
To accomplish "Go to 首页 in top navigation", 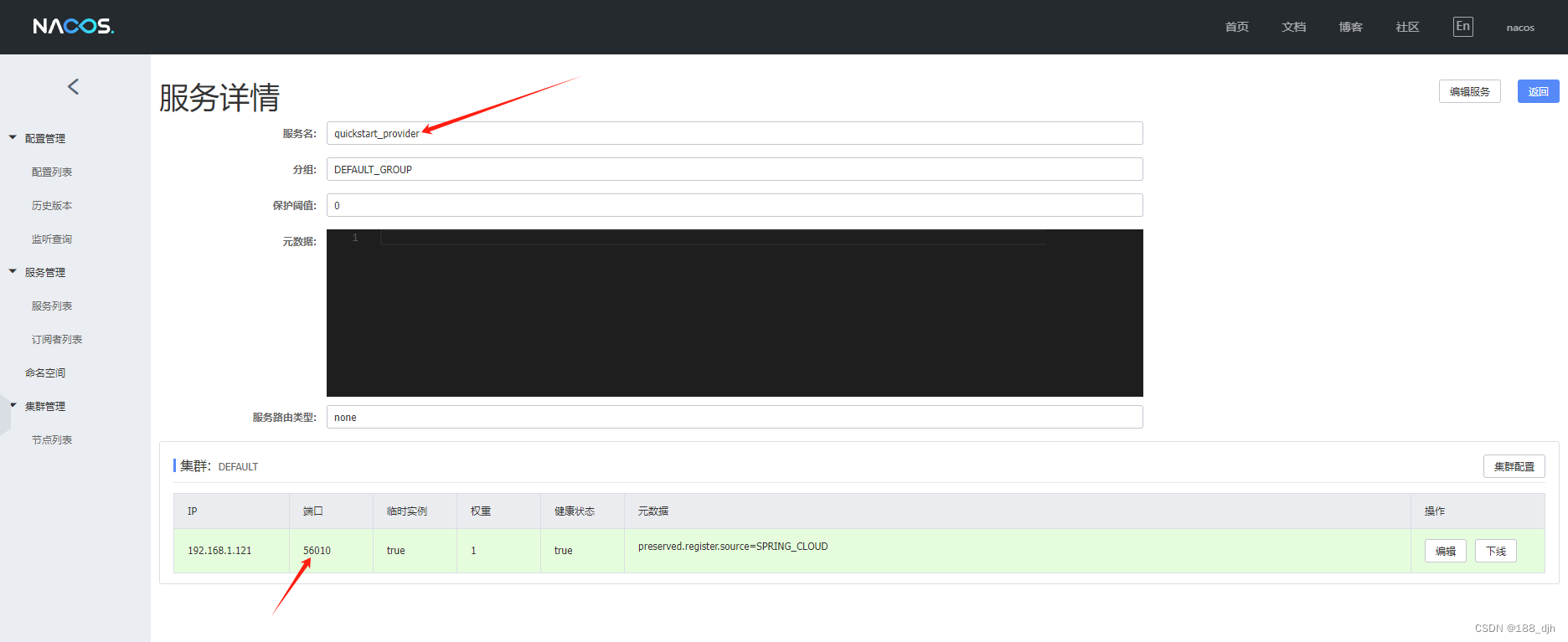I will pyautogui.click(x=1237, y=27).
